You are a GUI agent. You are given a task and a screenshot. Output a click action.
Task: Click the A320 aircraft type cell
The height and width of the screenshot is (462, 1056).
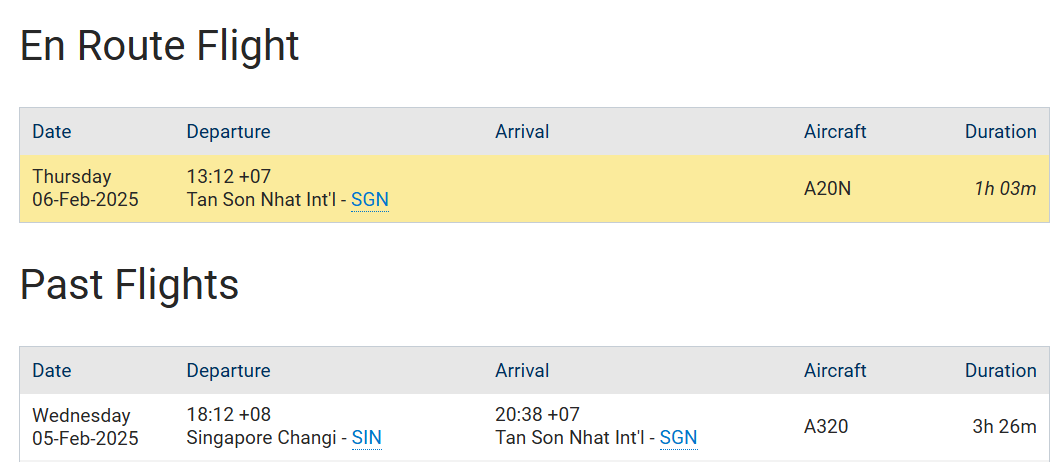pyautogui.click(x=826, y=426)
